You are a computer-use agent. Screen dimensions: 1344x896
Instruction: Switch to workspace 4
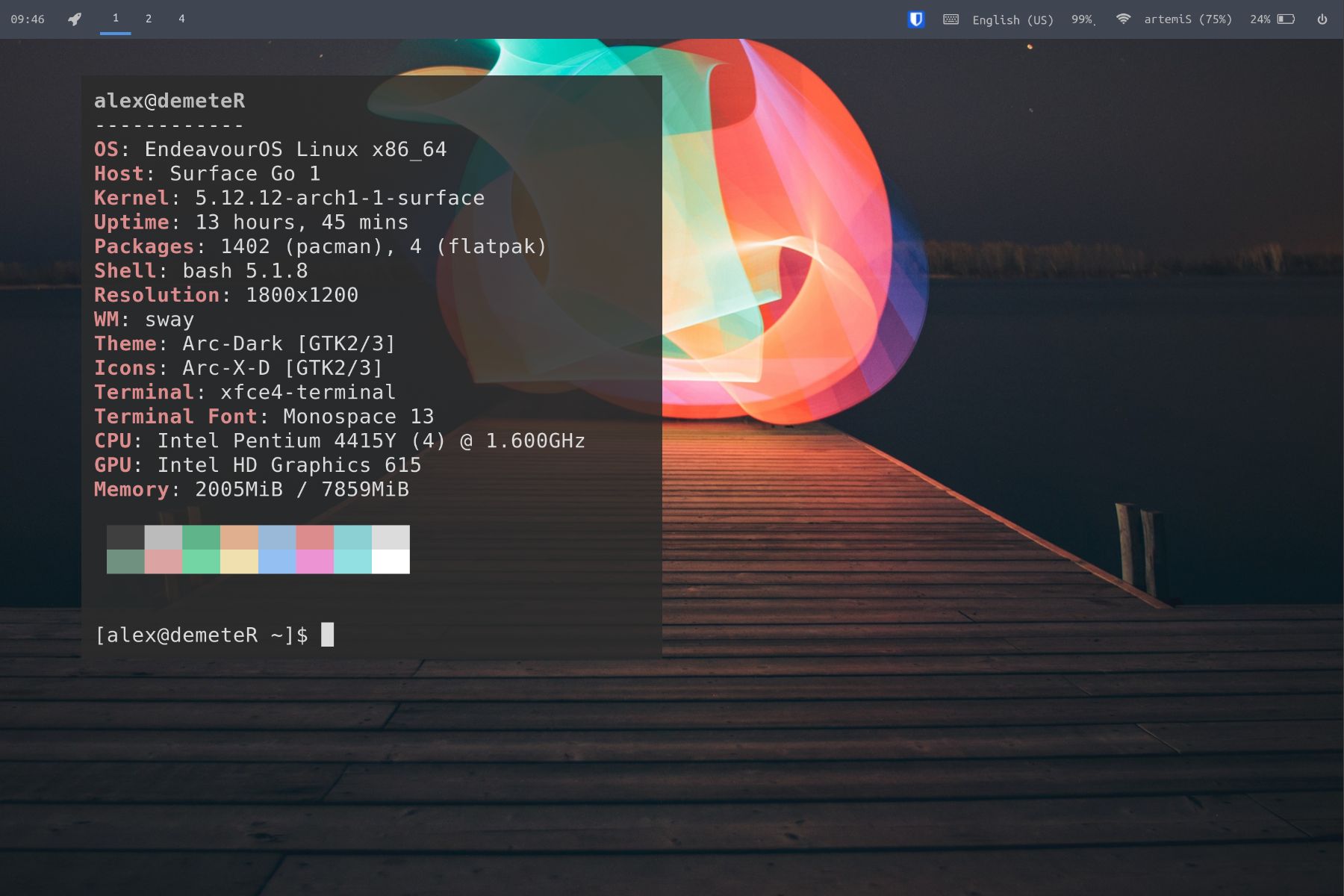point(181,19)
